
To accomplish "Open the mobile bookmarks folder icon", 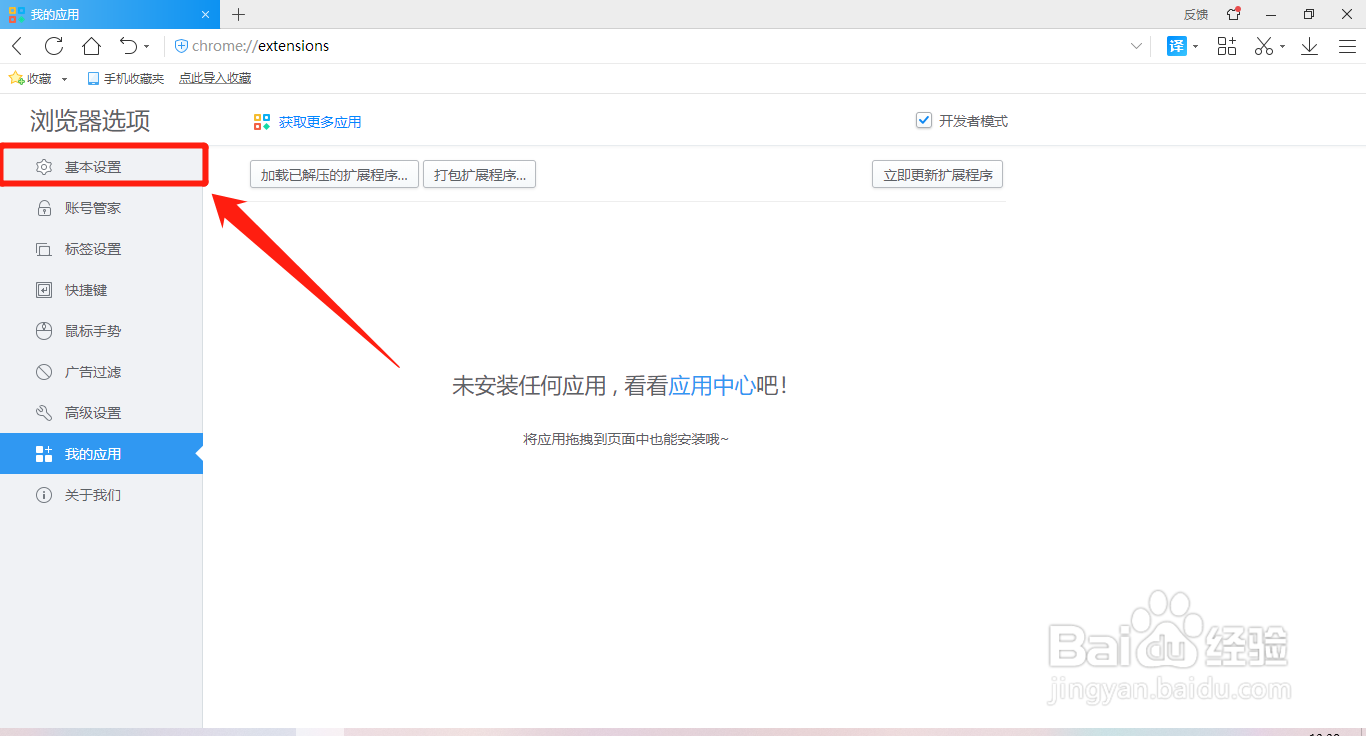I will pos(92,77).
